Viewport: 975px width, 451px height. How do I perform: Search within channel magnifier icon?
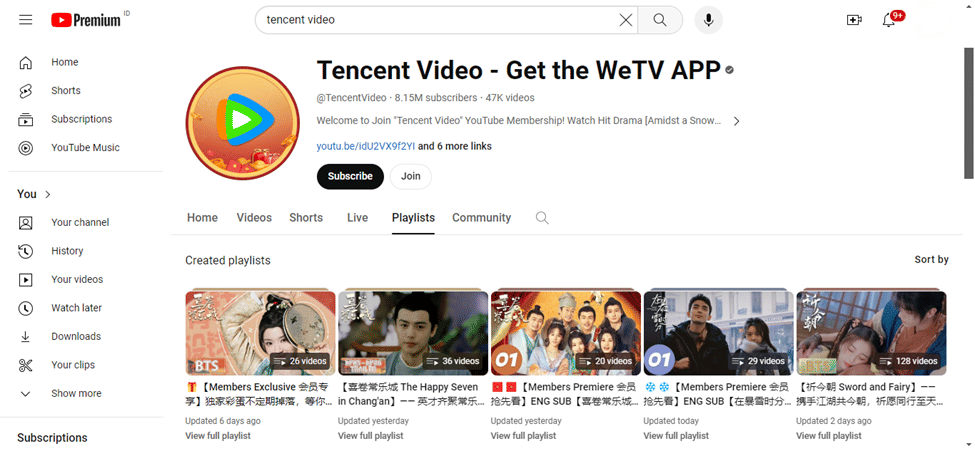click(542, 218)
